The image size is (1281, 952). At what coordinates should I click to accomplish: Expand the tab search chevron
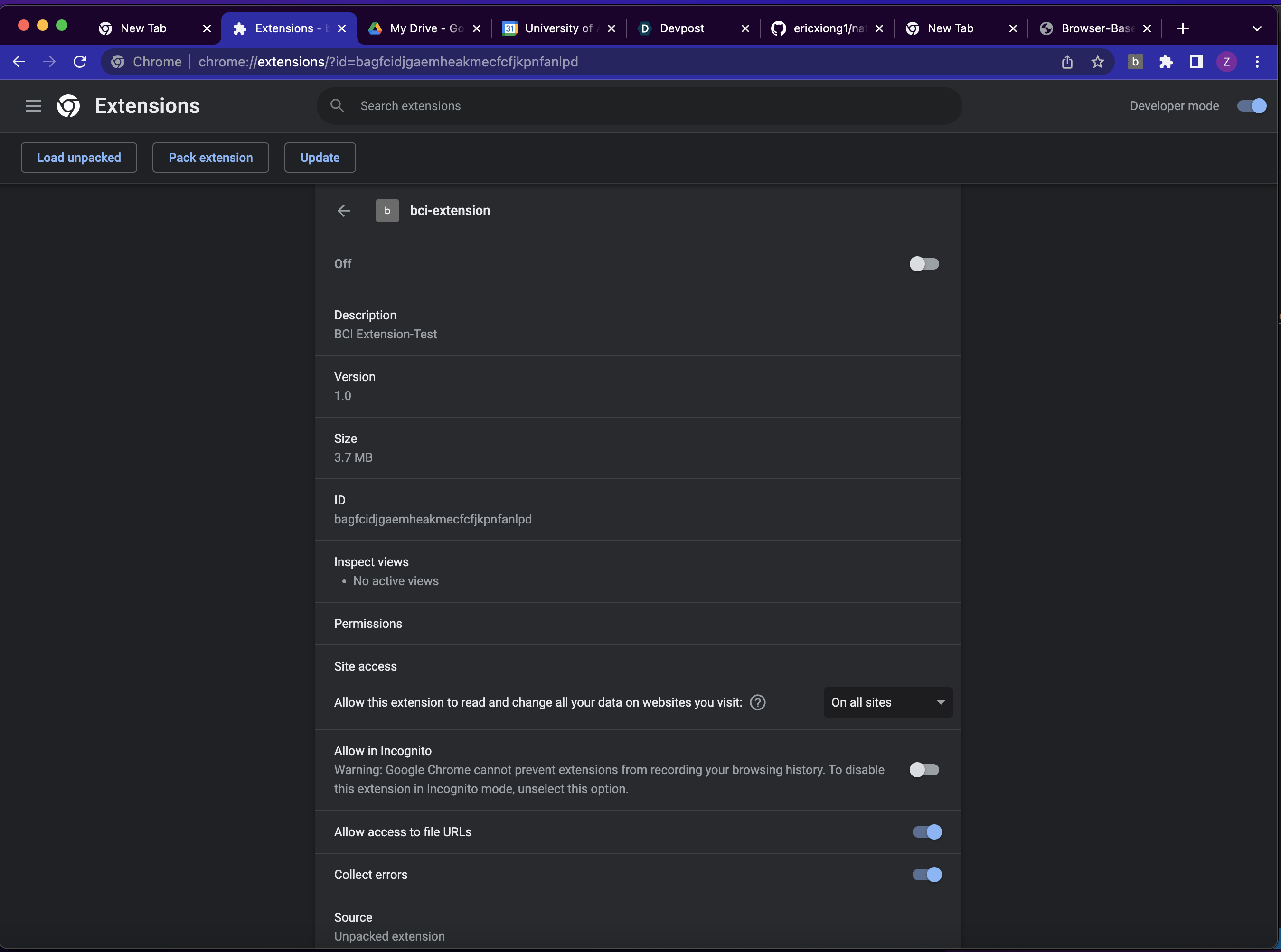coord(1257,28)
